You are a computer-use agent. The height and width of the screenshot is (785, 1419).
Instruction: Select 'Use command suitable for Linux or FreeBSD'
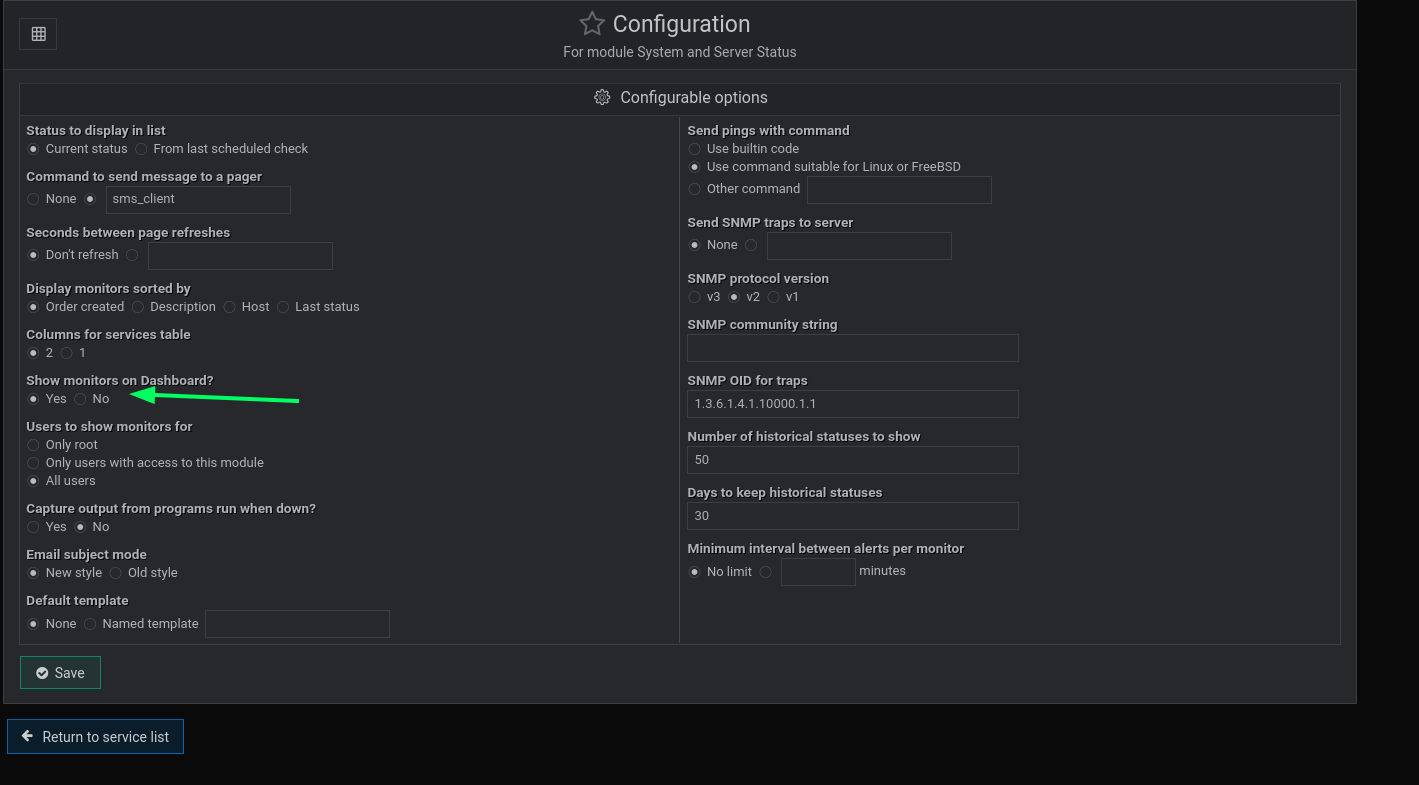pos(694,167)
